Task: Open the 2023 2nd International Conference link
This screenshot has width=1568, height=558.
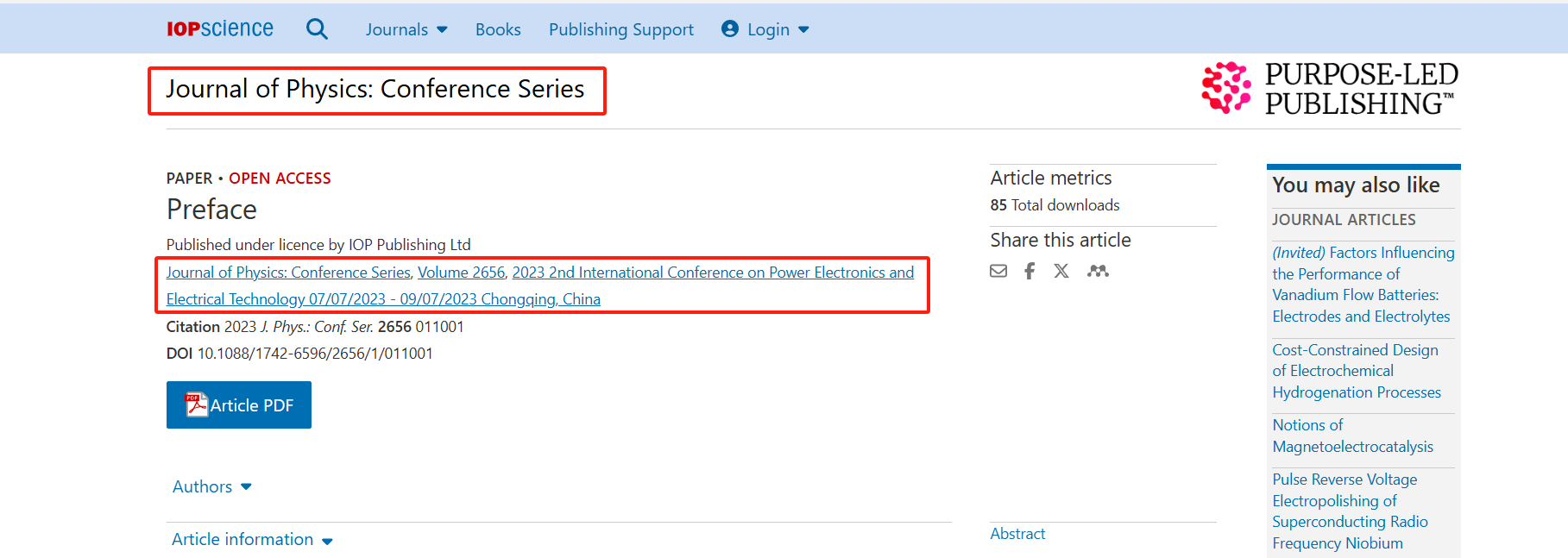Action: pos(540,285)
